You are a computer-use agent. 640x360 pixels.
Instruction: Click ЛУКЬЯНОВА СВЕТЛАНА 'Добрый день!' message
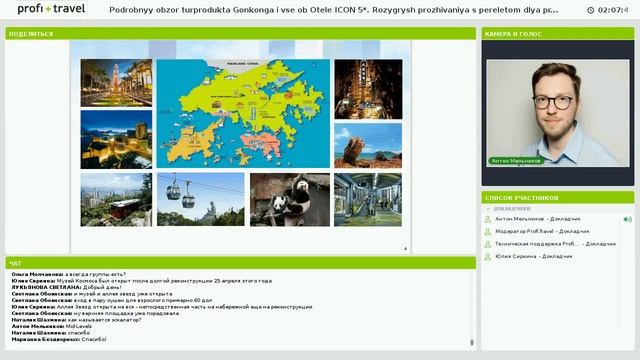(x=67, y=287)
